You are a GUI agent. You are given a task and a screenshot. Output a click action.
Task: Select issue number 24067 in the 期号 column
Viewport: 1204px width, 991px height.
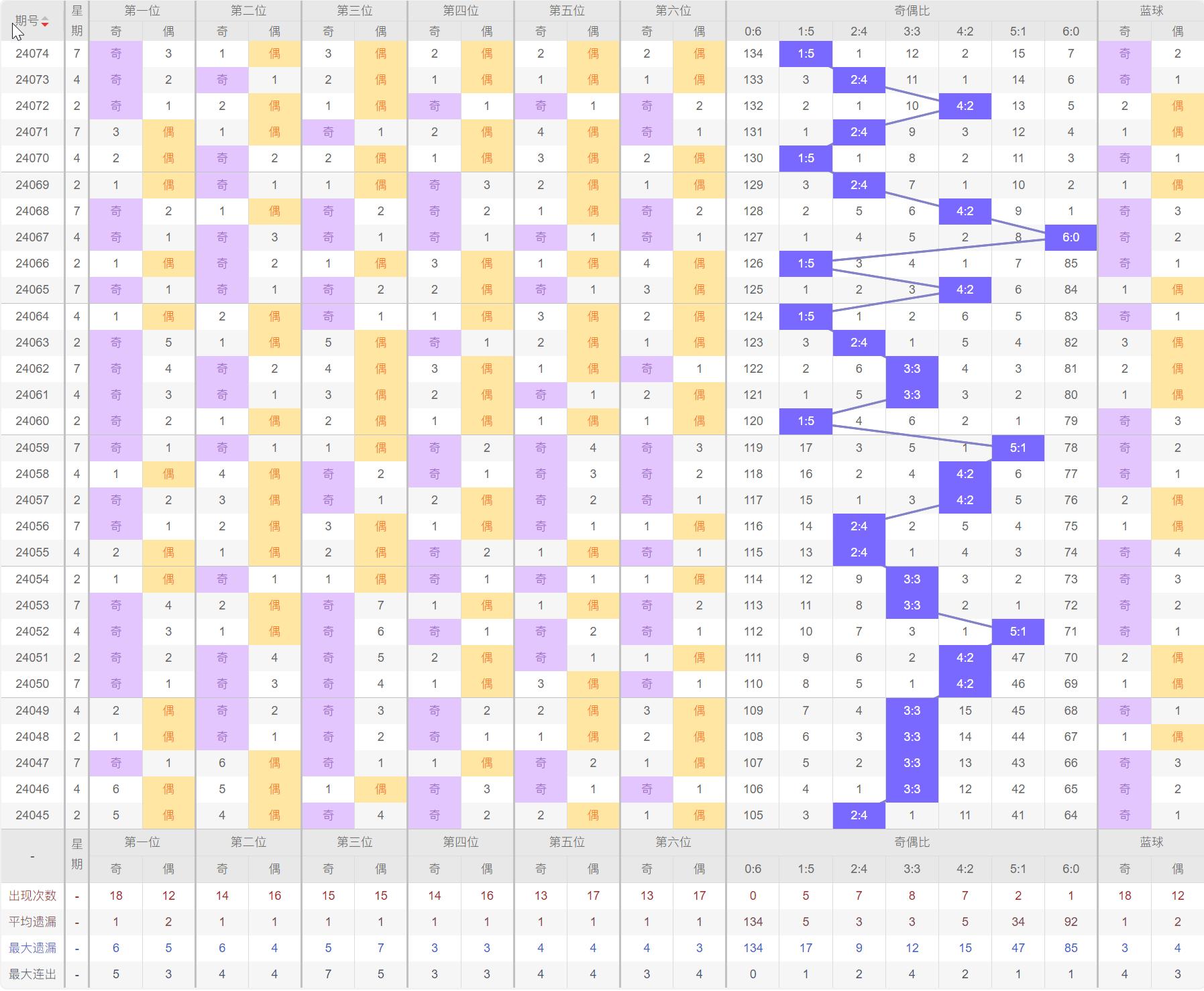[x=32, y=237]
